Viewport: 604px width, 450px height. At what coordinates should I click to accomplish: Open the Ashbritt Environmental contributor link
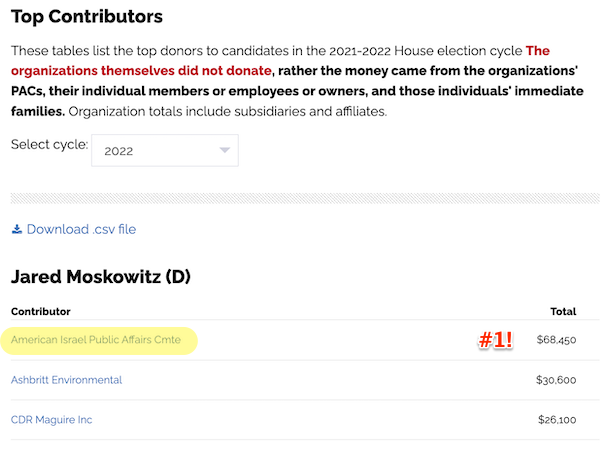click(x=66, y=380)
